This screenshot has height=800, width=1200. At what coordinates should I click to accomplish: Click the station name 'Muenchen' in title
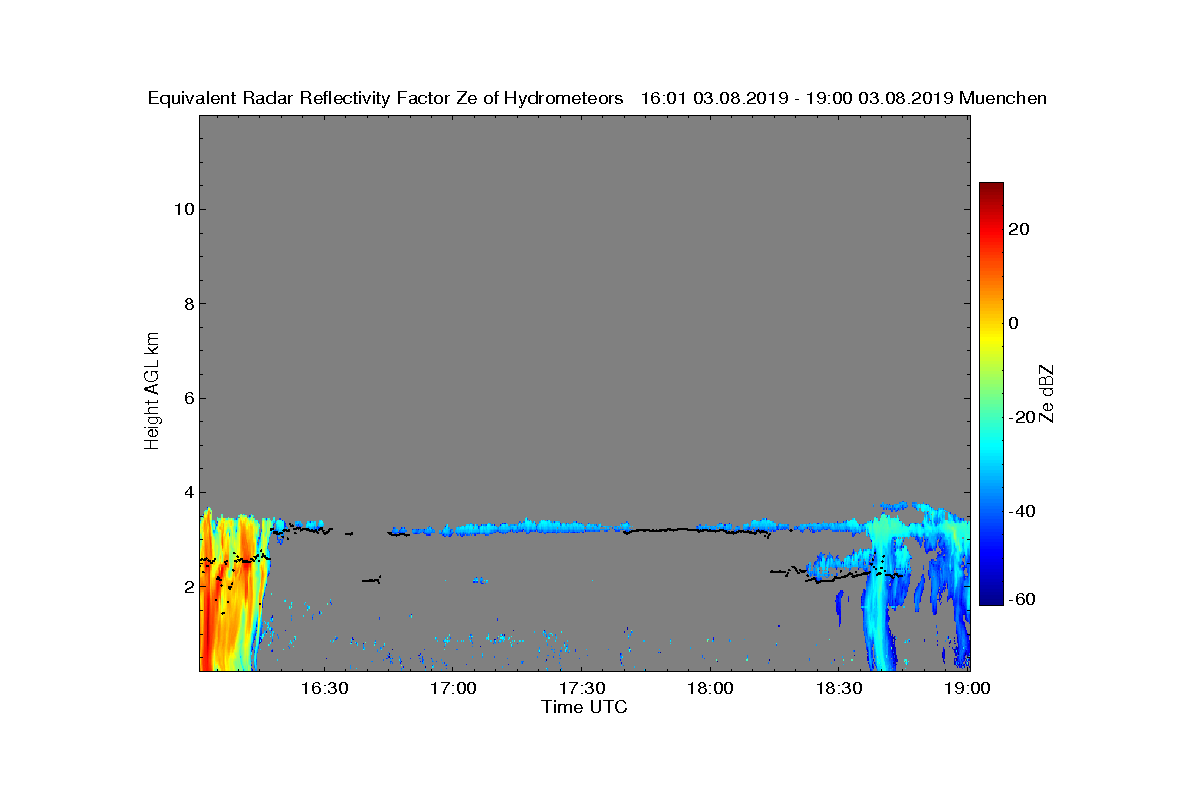coord(1003,98)
